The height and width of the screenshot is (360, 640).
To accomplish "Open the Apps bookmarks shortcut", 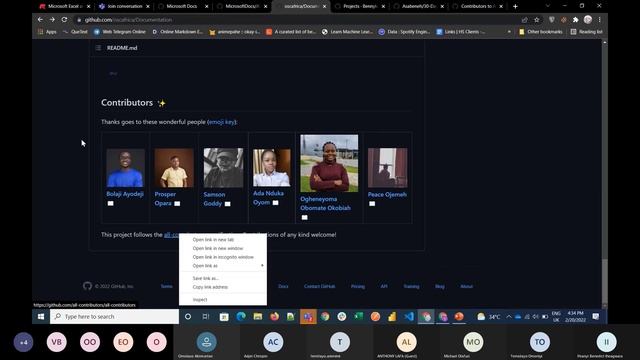I will tap(47, 31).
